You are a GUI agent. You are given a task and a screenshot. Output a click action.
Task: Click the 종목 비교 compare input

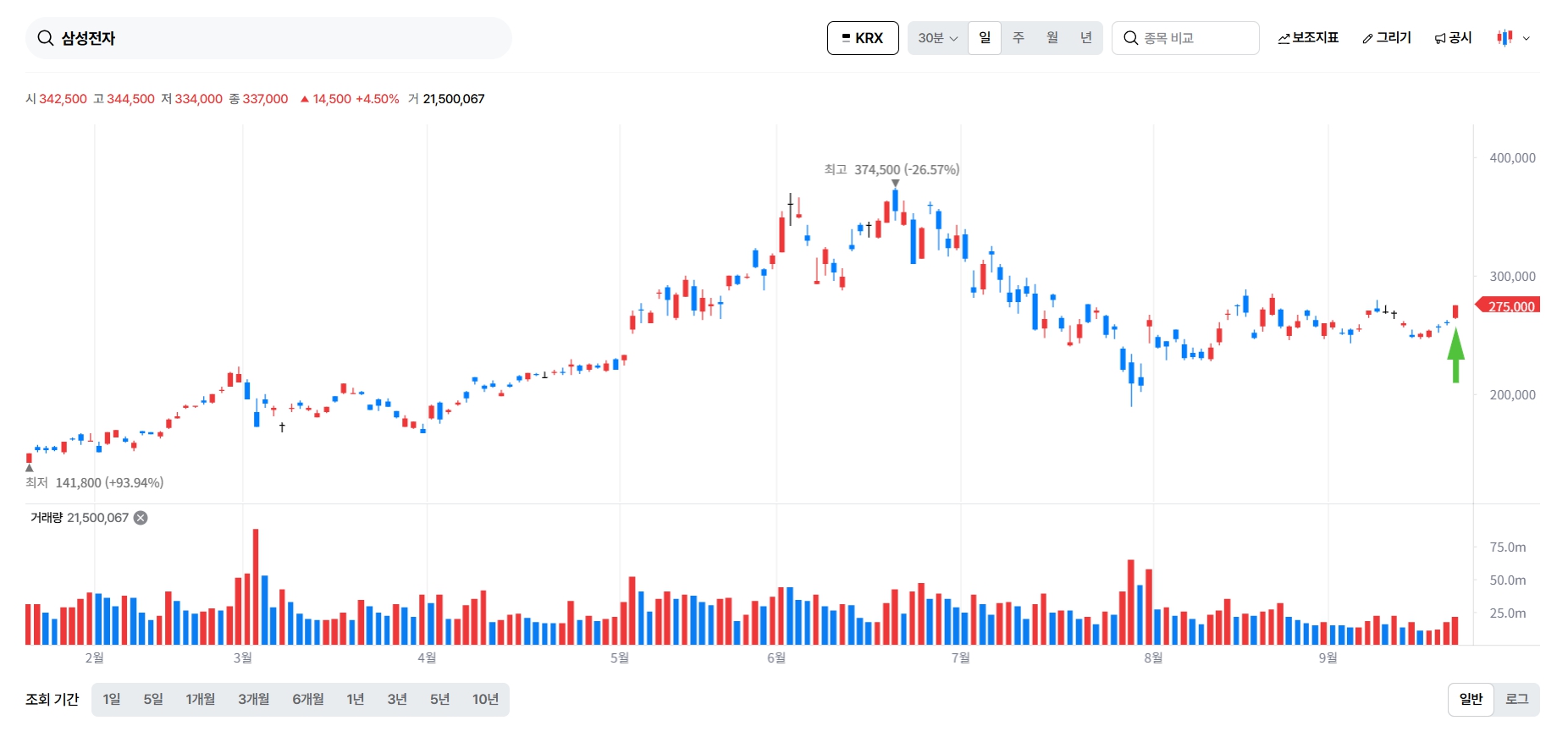click(x=1185, y=38)
